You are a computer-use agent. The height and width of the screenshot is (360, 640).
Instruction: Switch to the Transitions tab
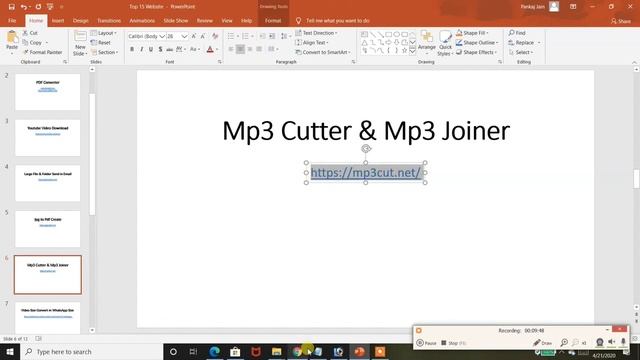tap(109, 20)
